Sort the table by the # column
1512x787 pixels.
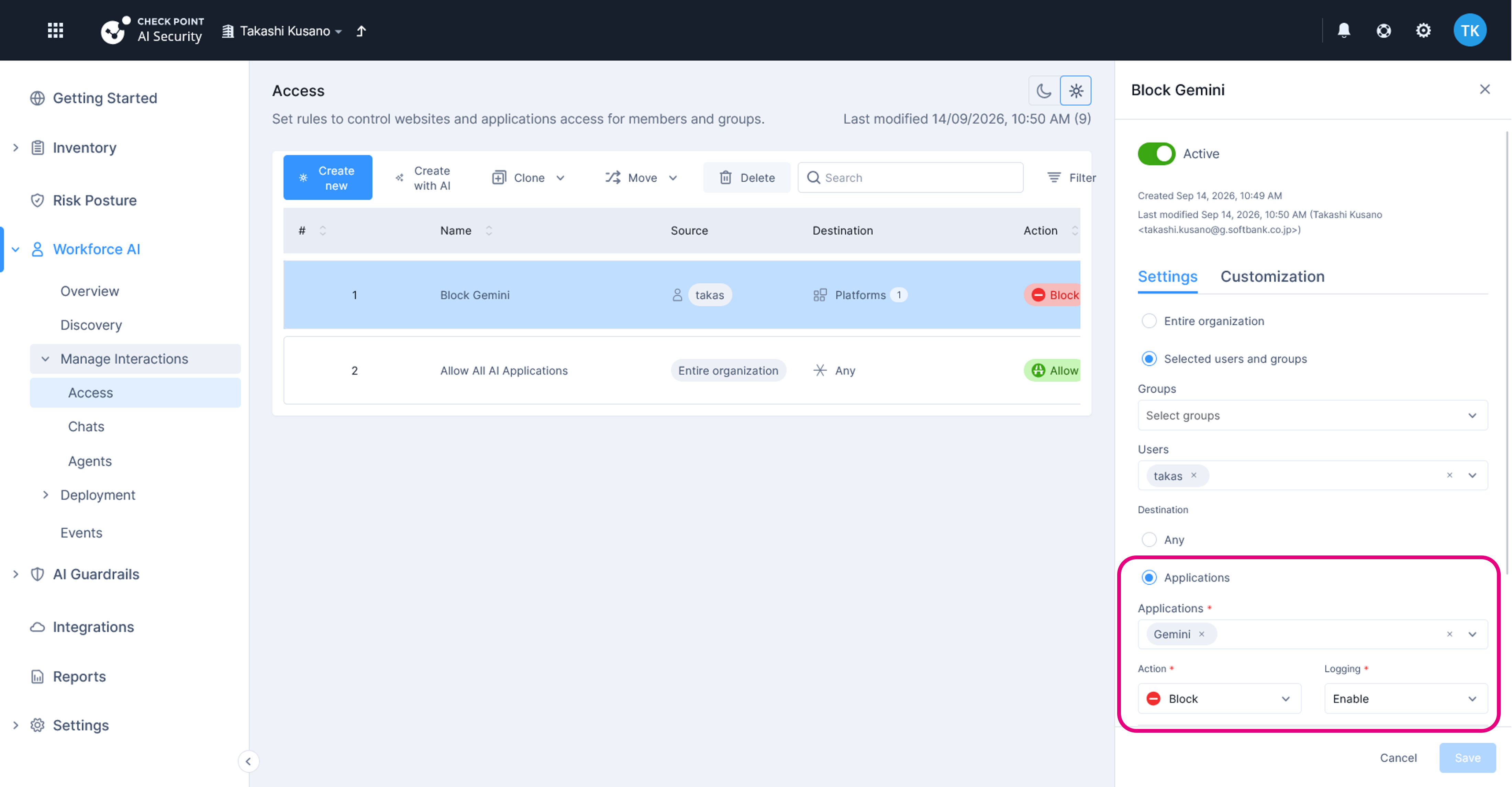click(x=323, y=231)
